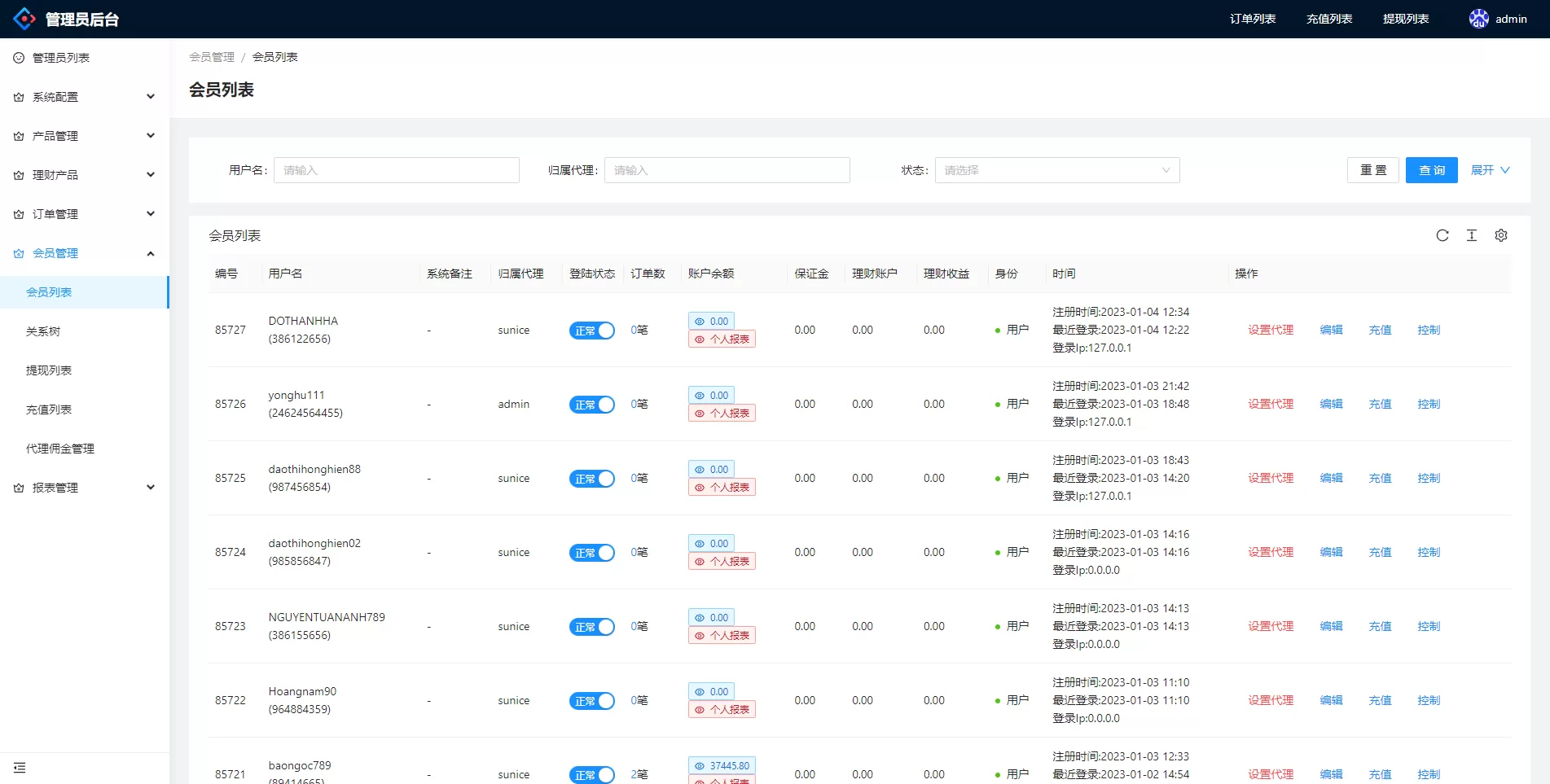
Task: Toggle login status switch for Hoangnam90
Action: (592, 701)
